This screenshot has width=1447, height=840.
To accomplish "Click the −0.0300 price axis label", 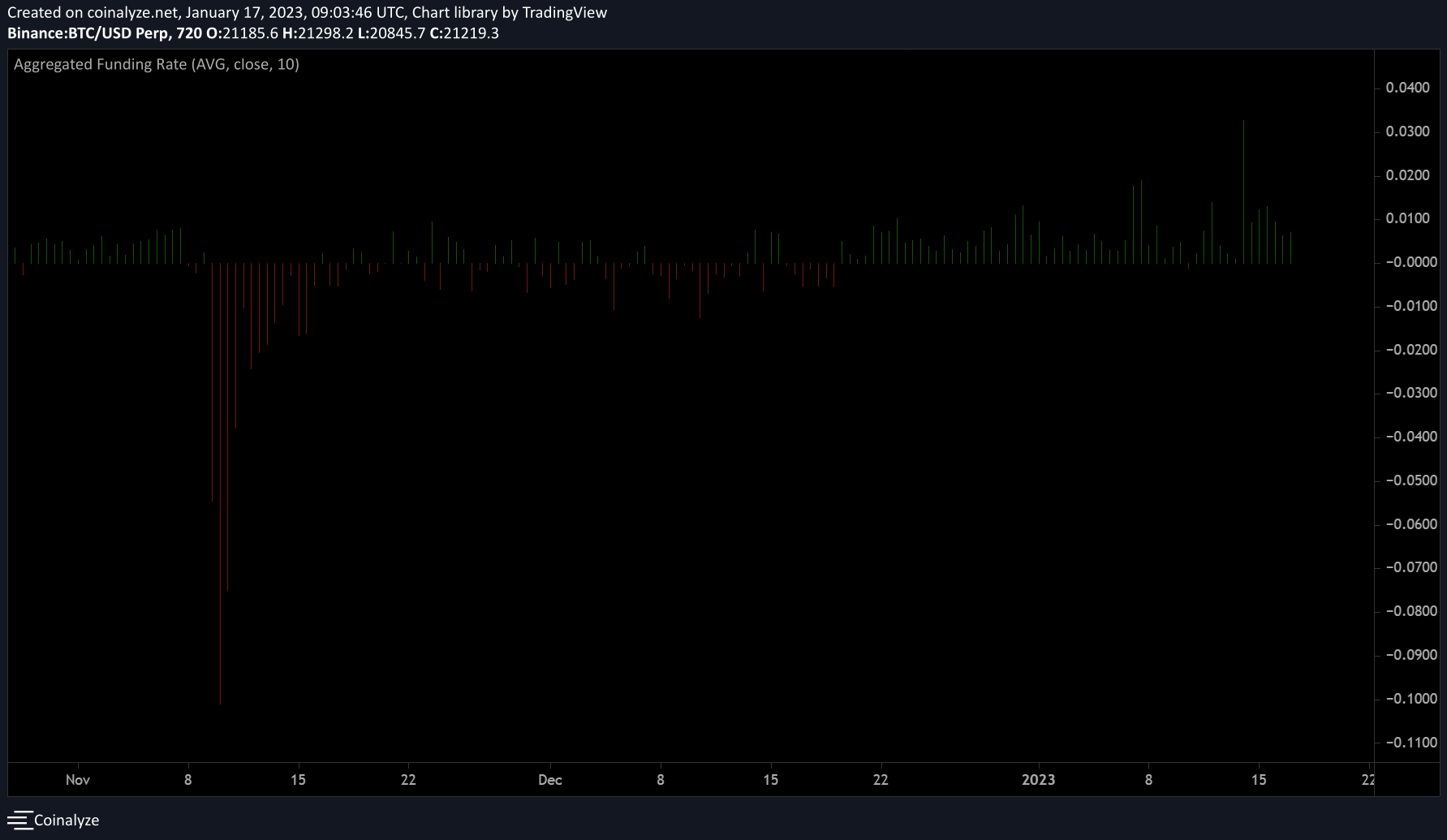I will click(1410, 393).
